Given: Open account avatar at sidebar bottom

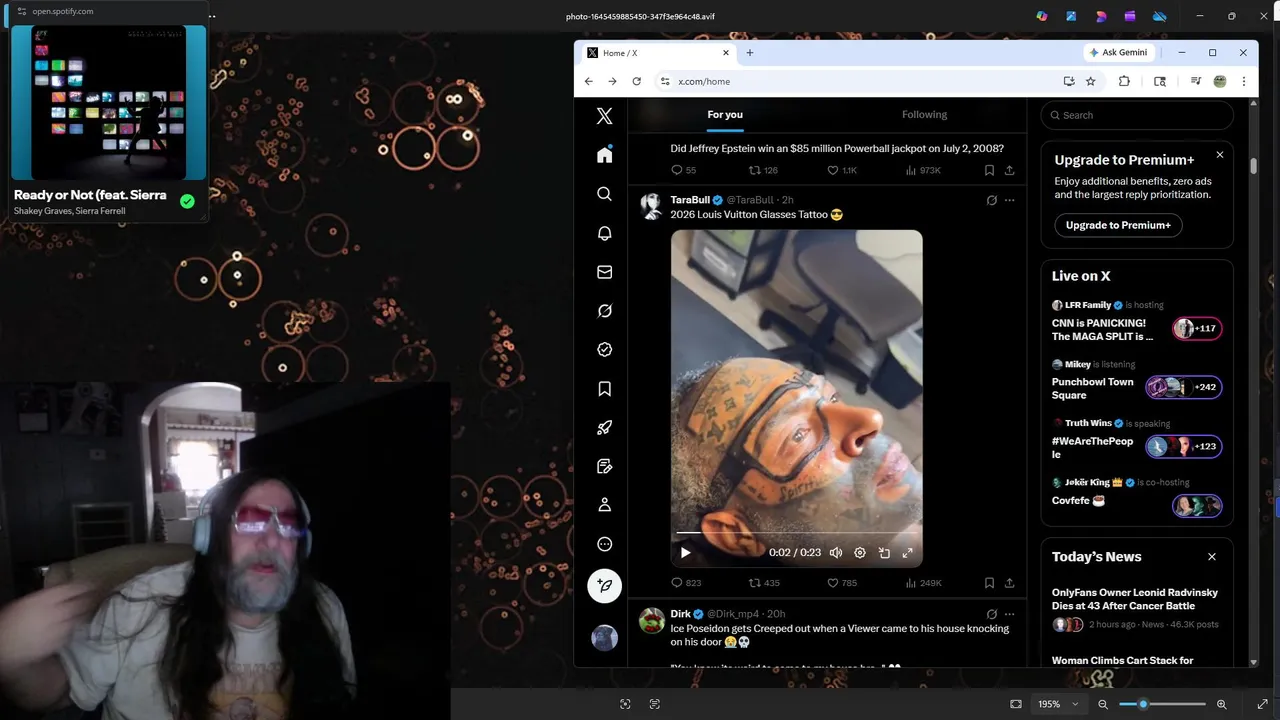Looking at the screenshot, I should click(x=604, y=638).
